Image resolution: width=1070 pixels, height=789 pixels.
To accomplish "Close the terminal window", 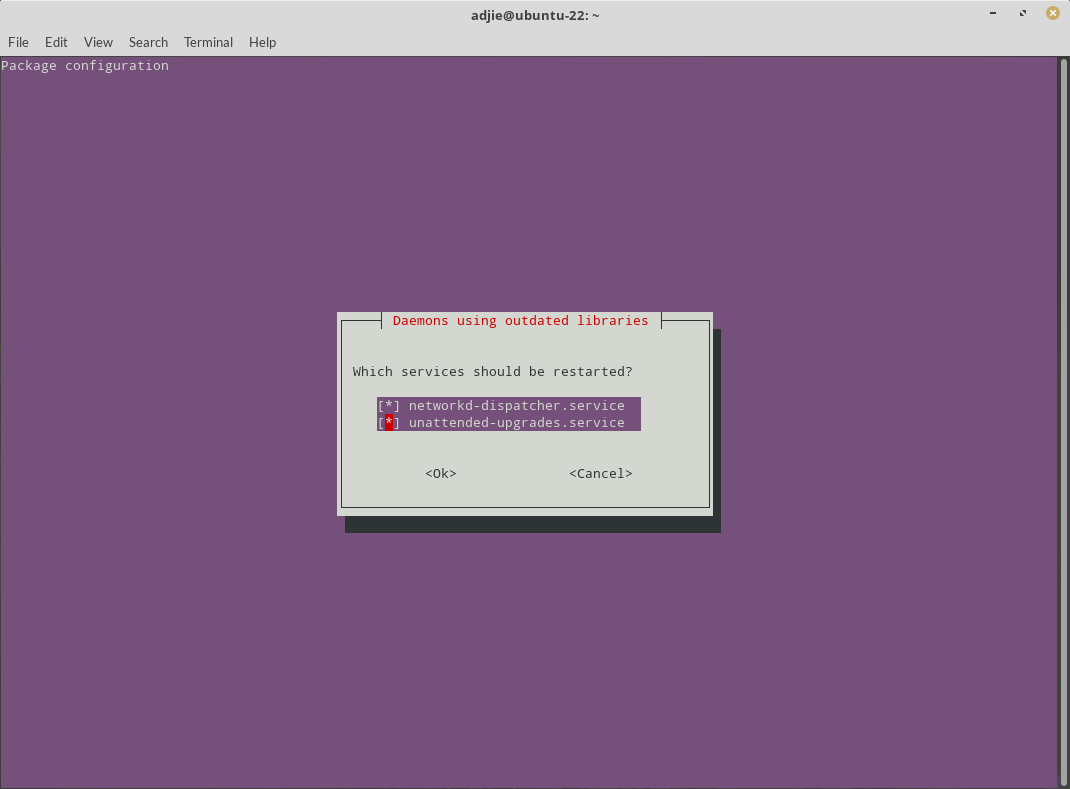I will tap(1053, 14).
